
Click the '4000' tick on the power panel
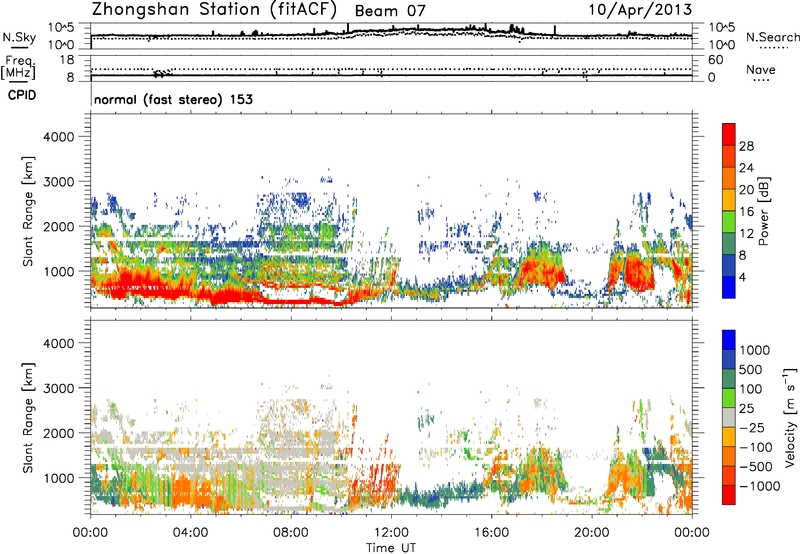pyautogui.click(x=59, y=137)
